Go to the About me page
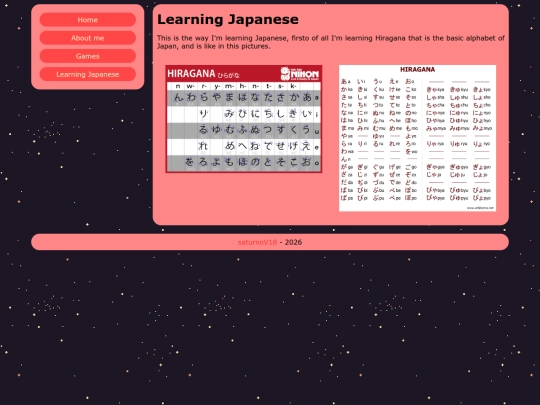This screenshot has height=405, width=540. click(87, 38)
